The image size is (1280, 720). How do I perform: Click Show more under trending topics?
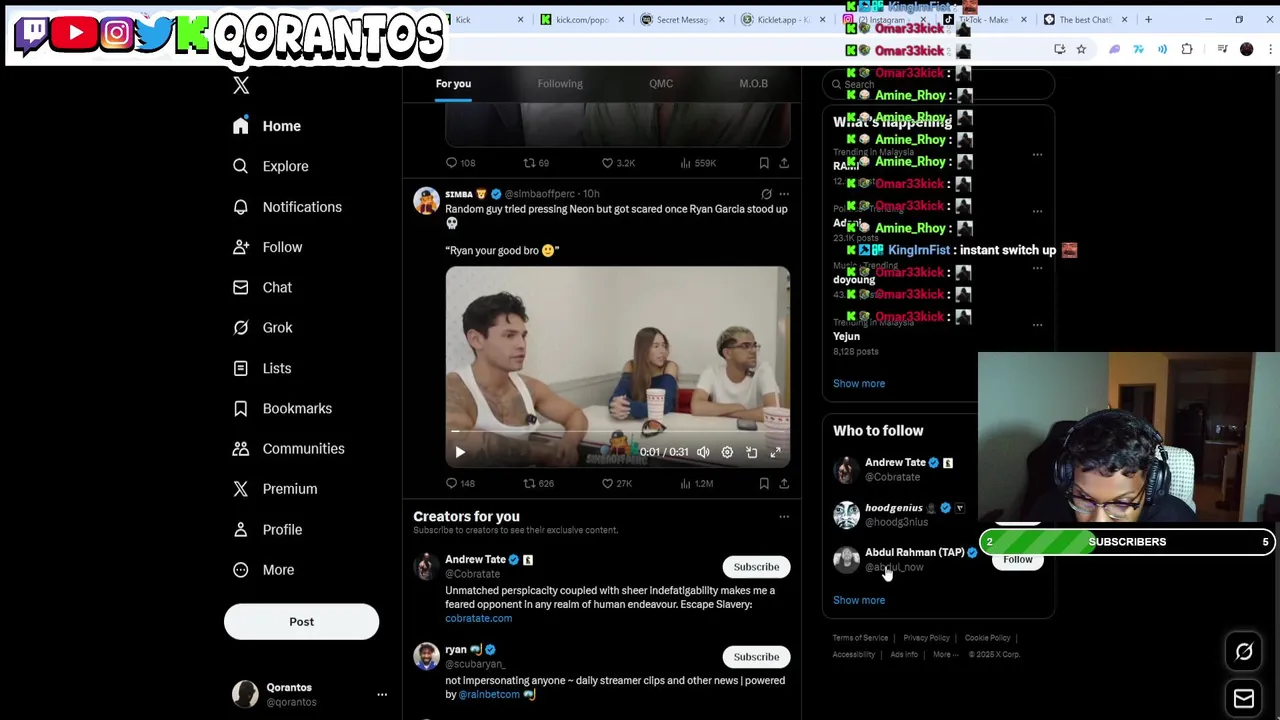[x=859, y=384]
